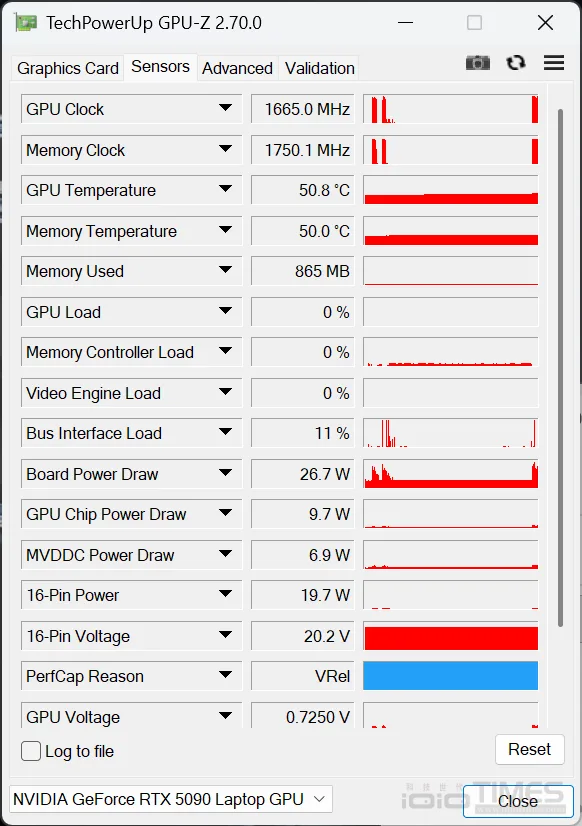Open the Board Power Draw dropdown arrow

point(225,473)
